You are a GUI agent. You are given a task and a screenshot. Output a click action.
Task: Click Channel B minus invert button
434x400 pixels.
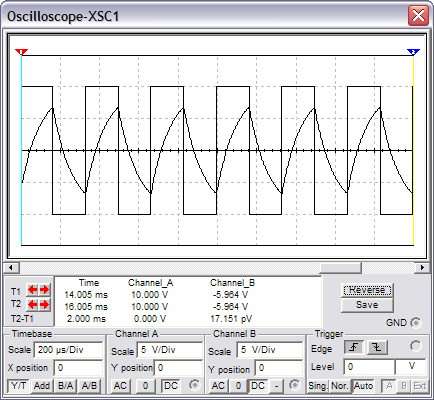click(276, 386)
